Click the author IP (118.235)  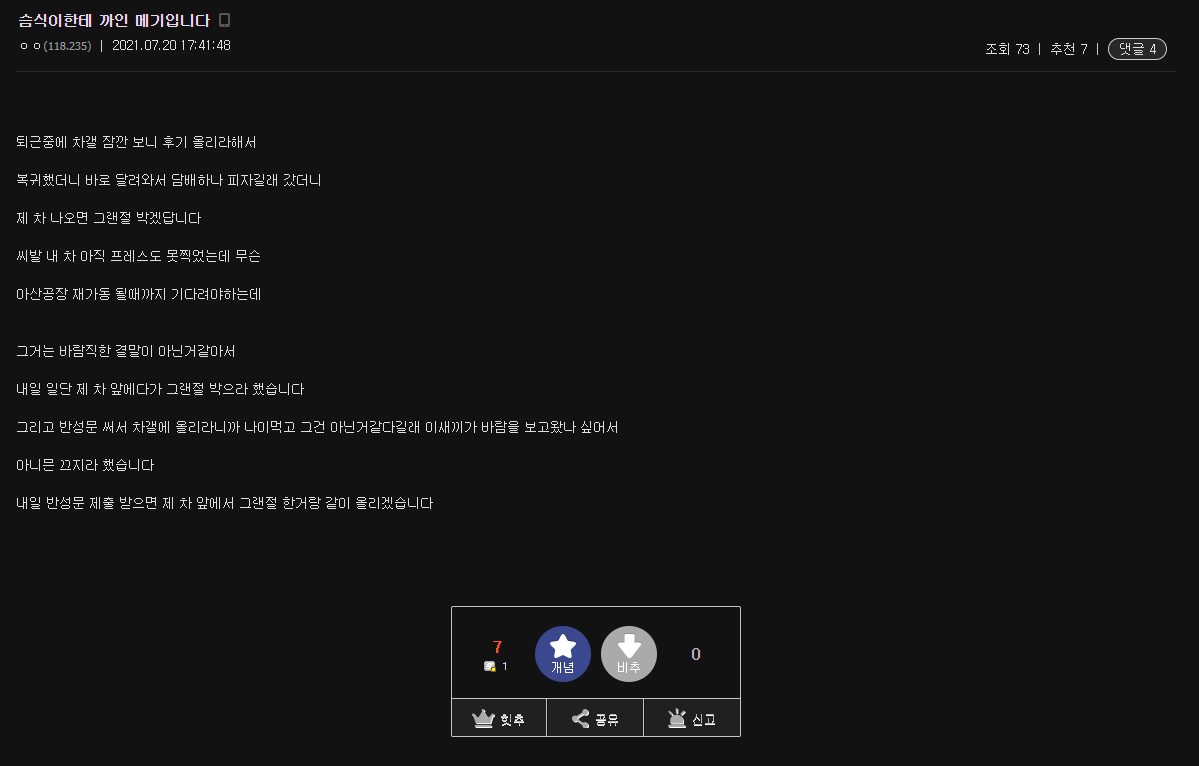(67, 46)
